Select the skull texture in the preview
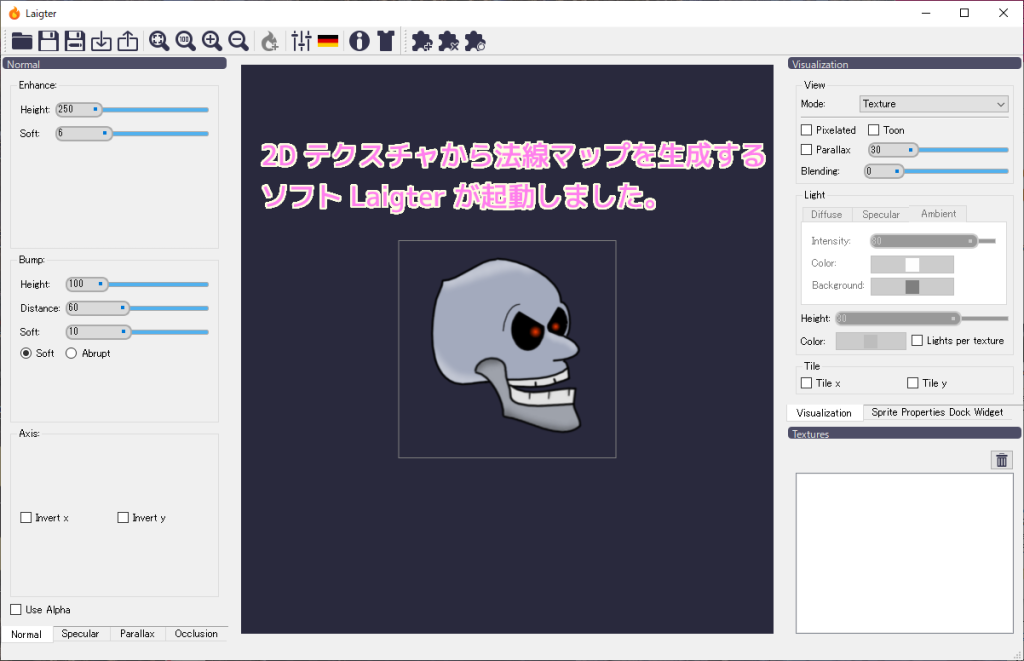This screenshot has width=1024, height=661. [507, 348]
